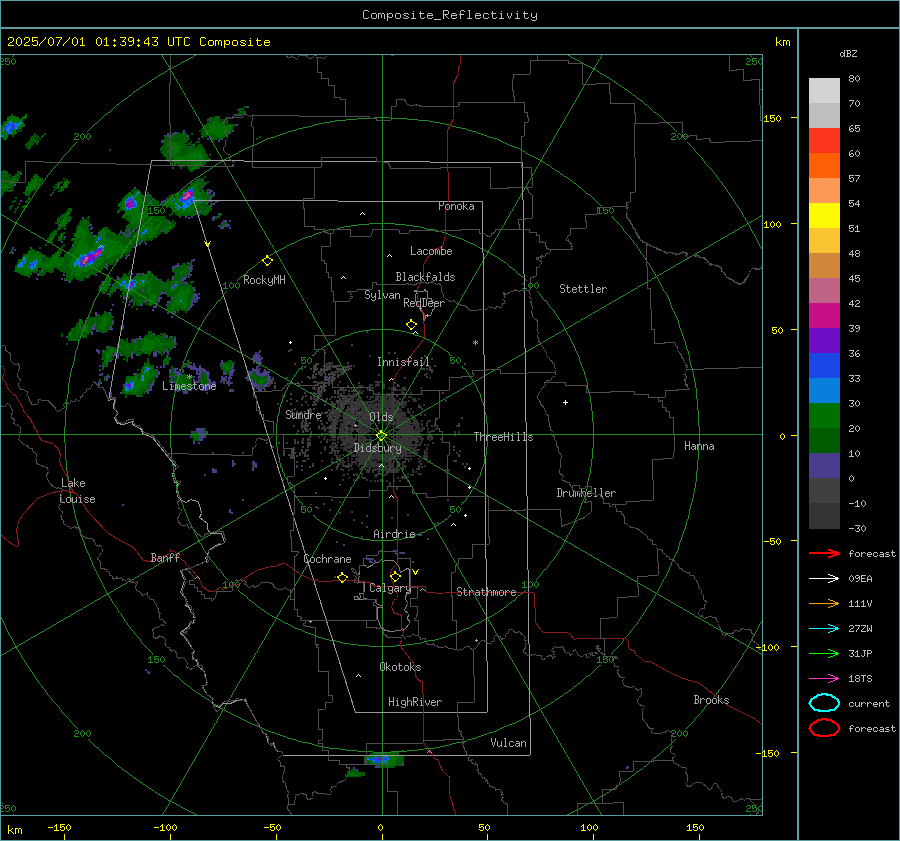This screenshot has height=841, width=900.
Task: Click the Hanna label
Action: 699,446
